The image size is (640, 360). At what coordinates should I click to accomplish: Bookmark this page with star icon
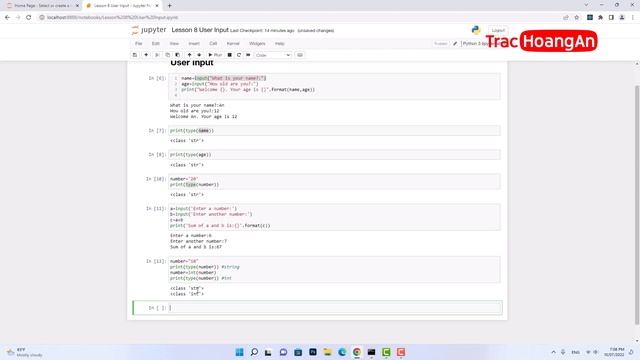[x=576, y=18]
